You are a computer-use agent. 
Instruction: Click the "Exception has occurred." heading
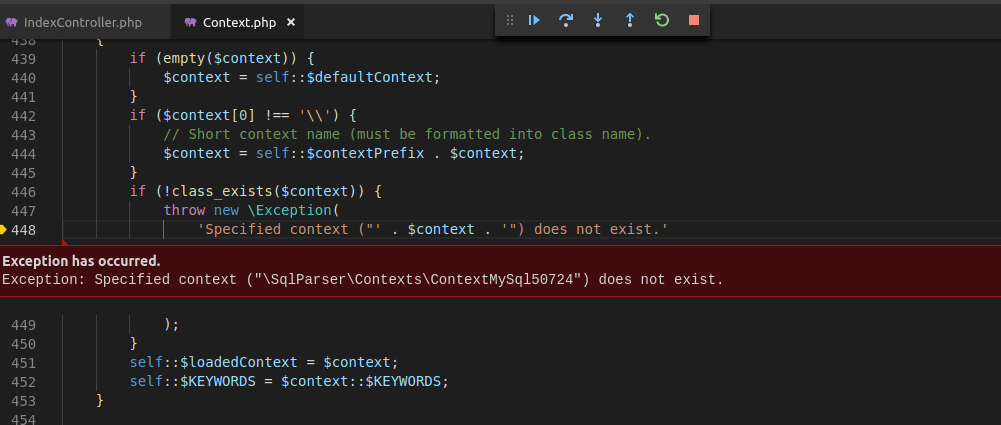[x=81, y=261]
